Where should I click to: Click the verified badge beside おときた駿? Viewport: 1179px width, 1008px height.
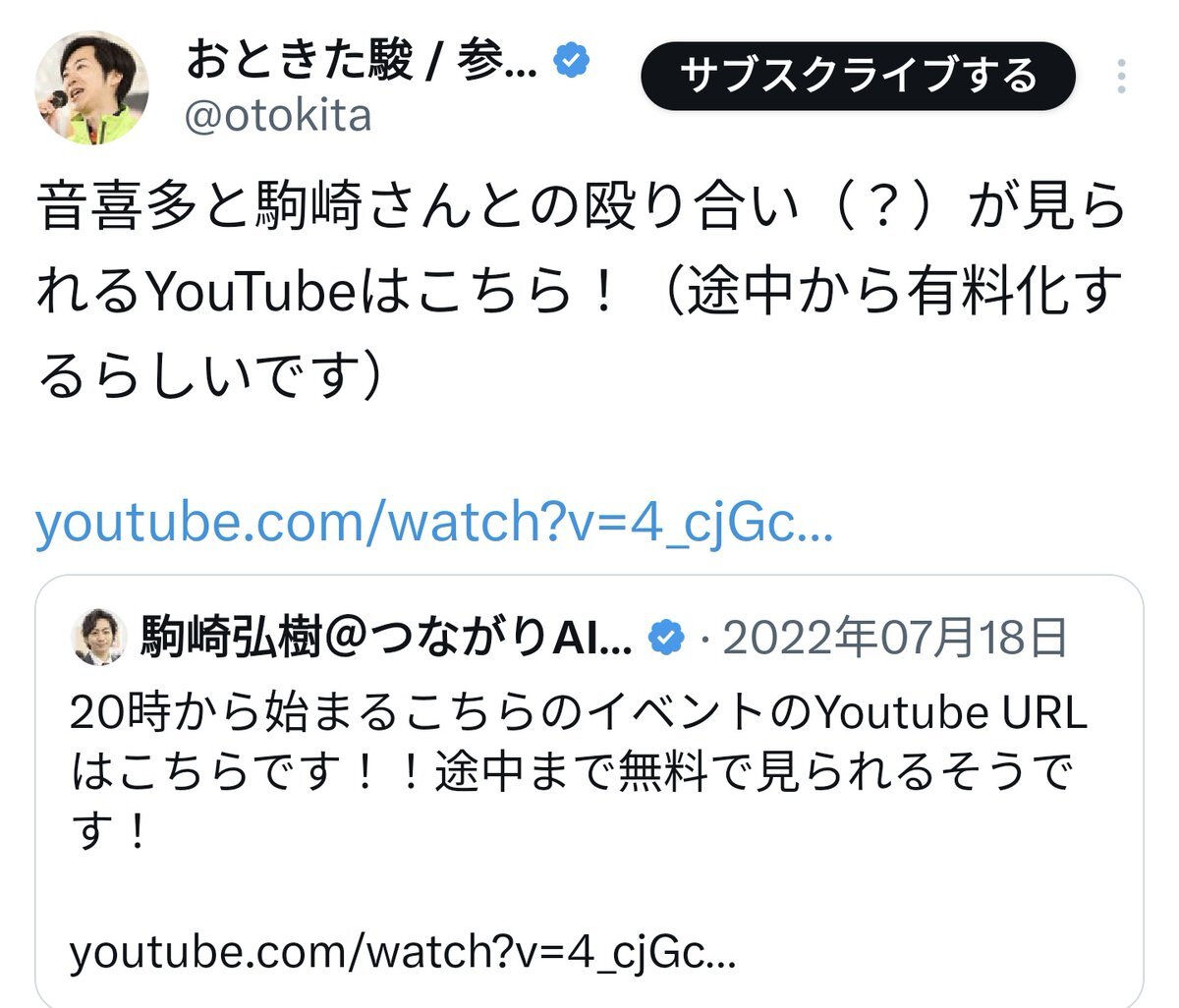(x=573, y=61)
